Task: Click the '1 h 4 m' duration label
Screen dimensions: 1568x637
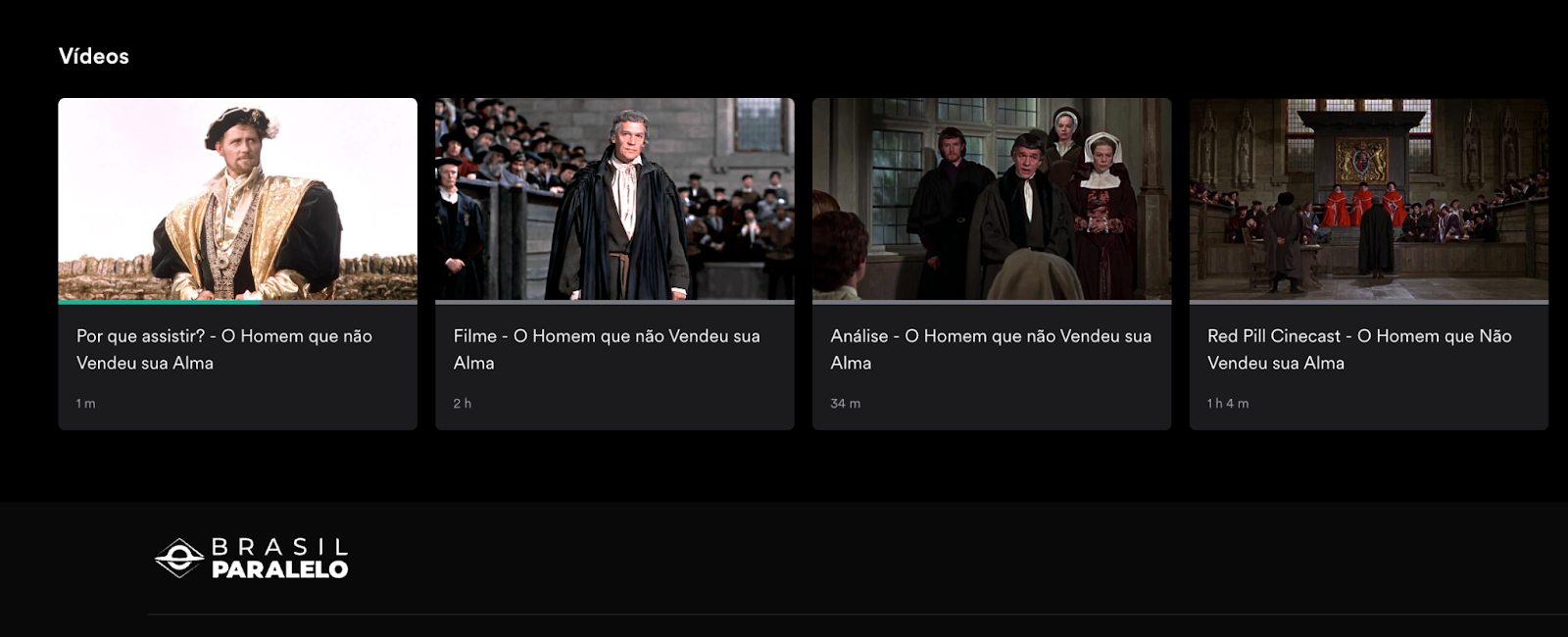Action: (x=1228, y=404)
